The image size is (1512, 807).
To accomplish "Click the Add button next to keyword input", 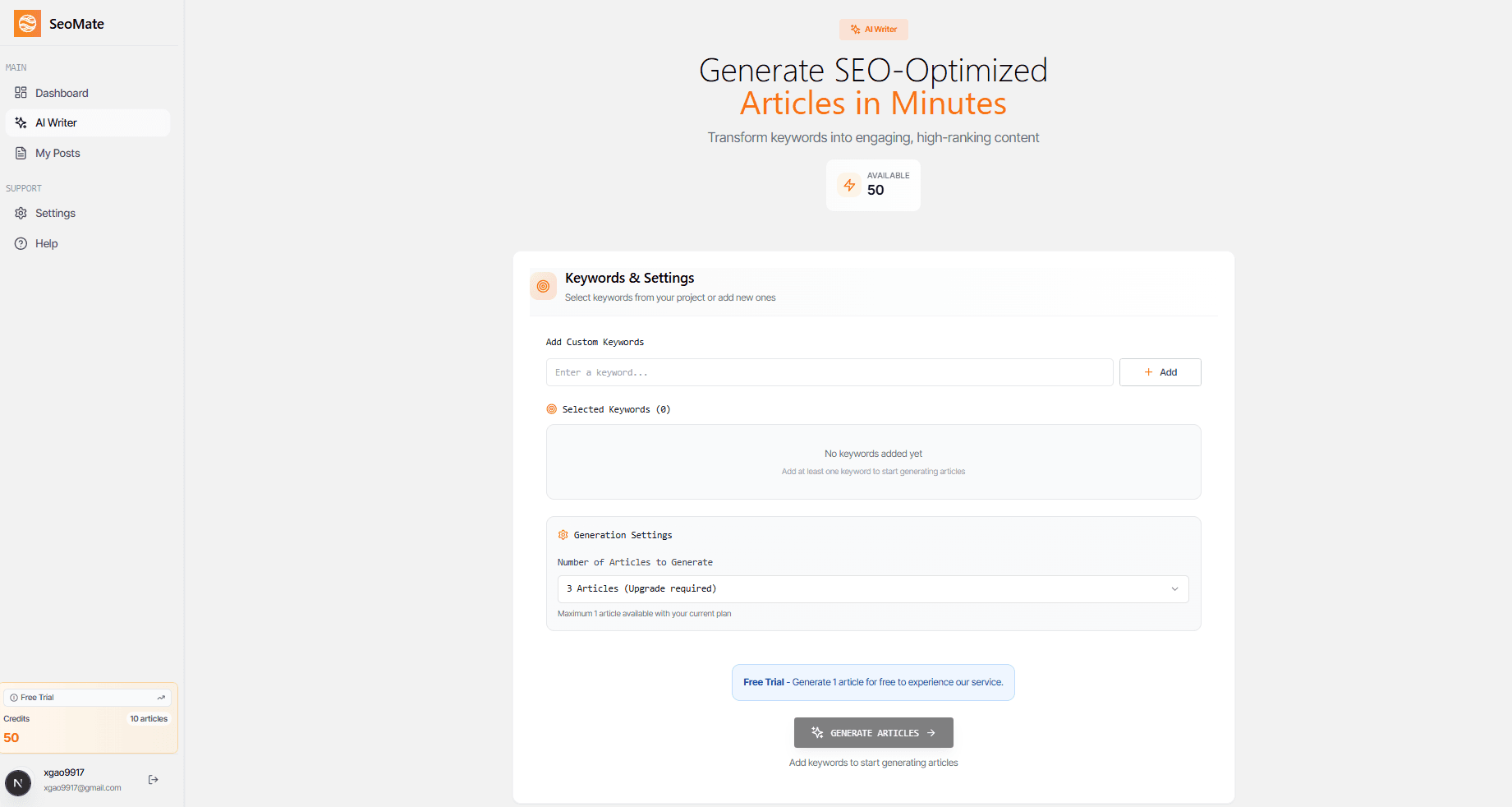I will tap(1160, 372).
